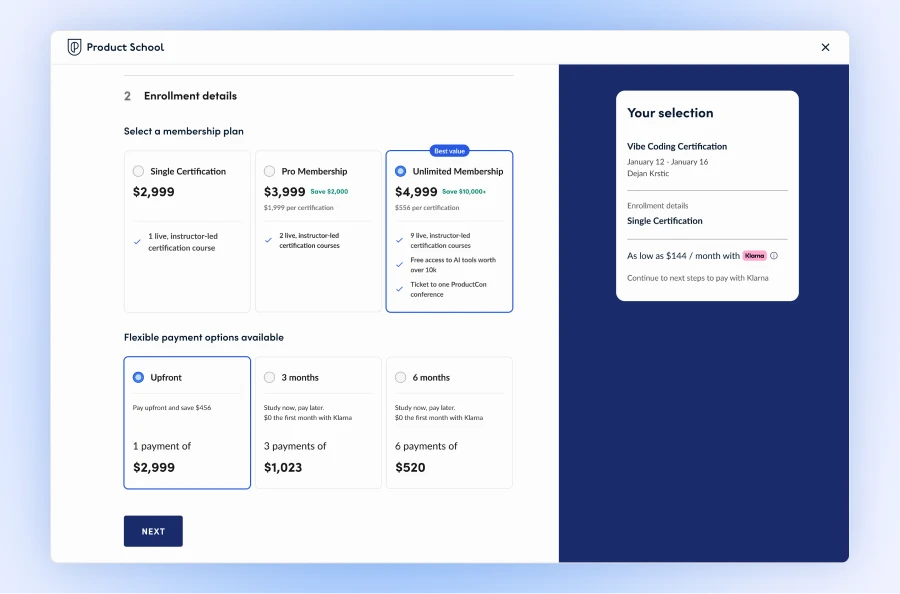Choose the Upfront payment radio button
This screenshot has width=900, height=594.
(x=138, y=377)
